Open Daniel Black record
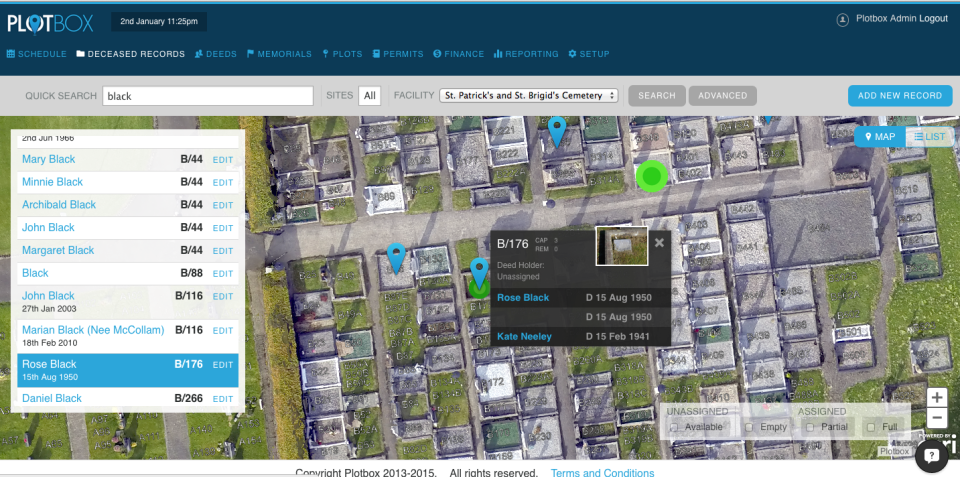Screen dimensions: 960x477 tap(51, 398)
